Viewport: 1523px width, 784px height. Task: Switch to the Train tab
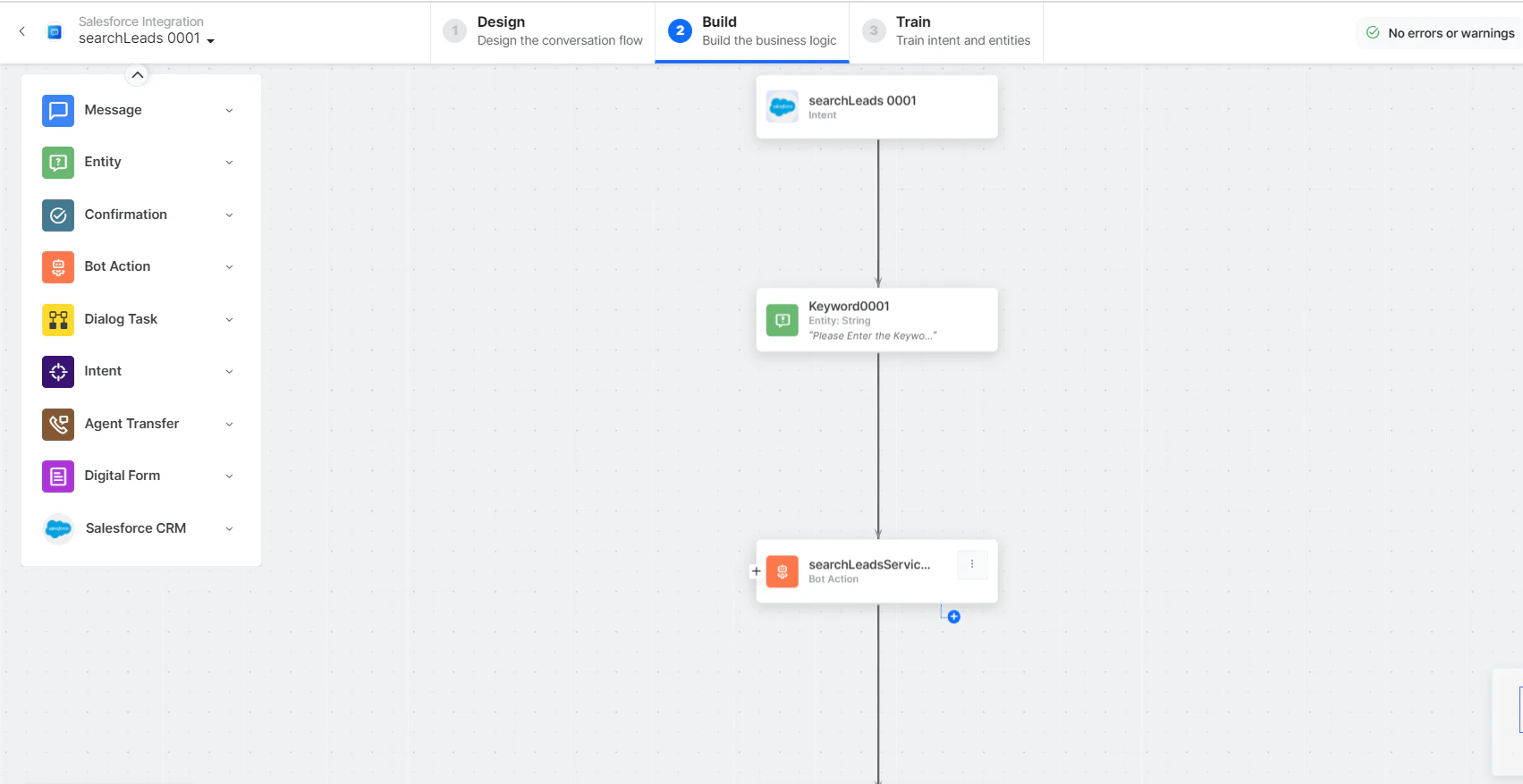click(946, 31)
